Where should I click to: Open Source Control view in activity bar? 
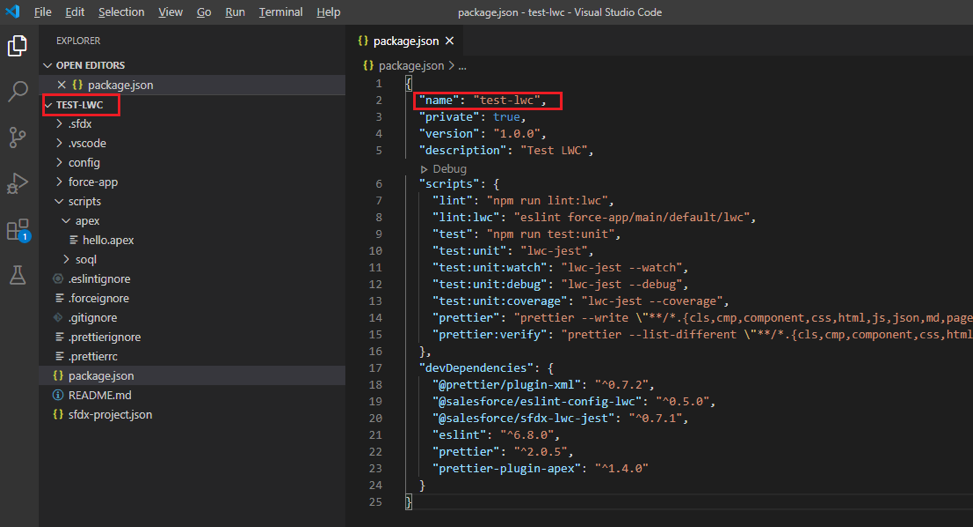[17, 137]
